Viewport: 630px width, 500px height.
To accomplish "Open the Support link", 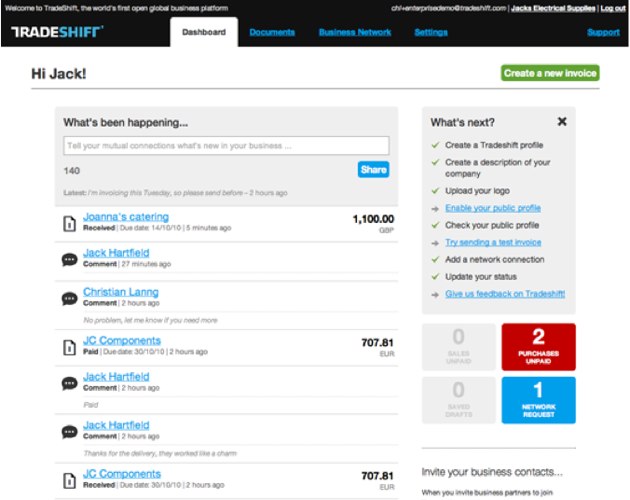I will [x=603, y=32].
